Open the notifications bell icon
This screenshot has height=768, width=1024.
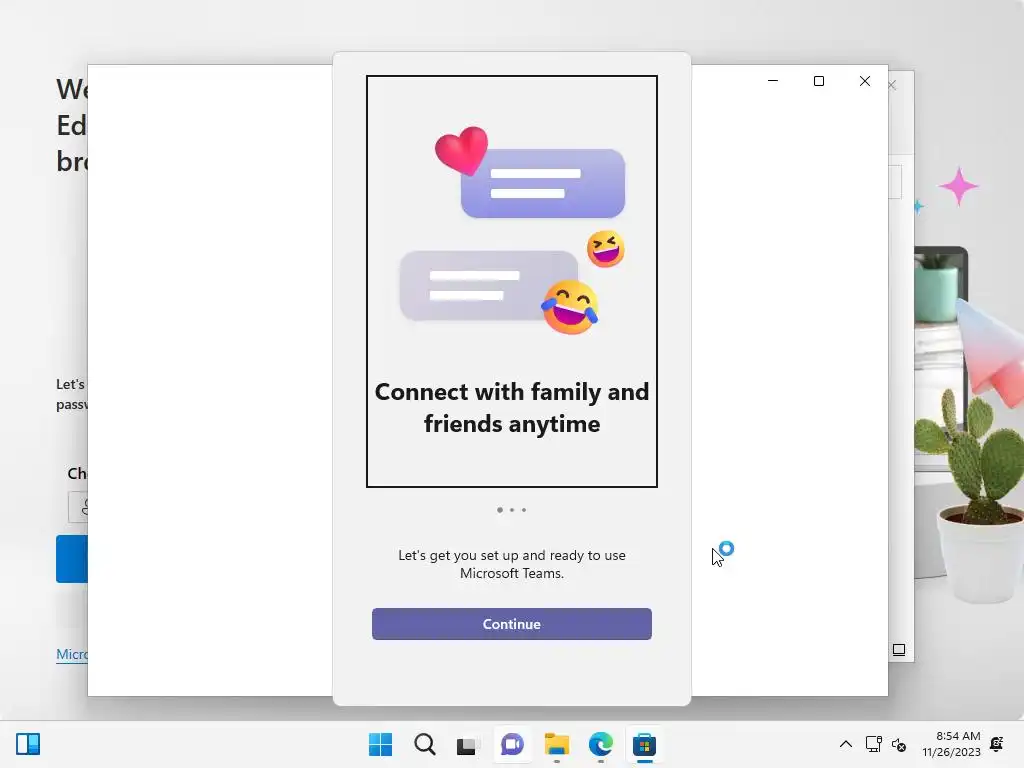tap(997, 744)
